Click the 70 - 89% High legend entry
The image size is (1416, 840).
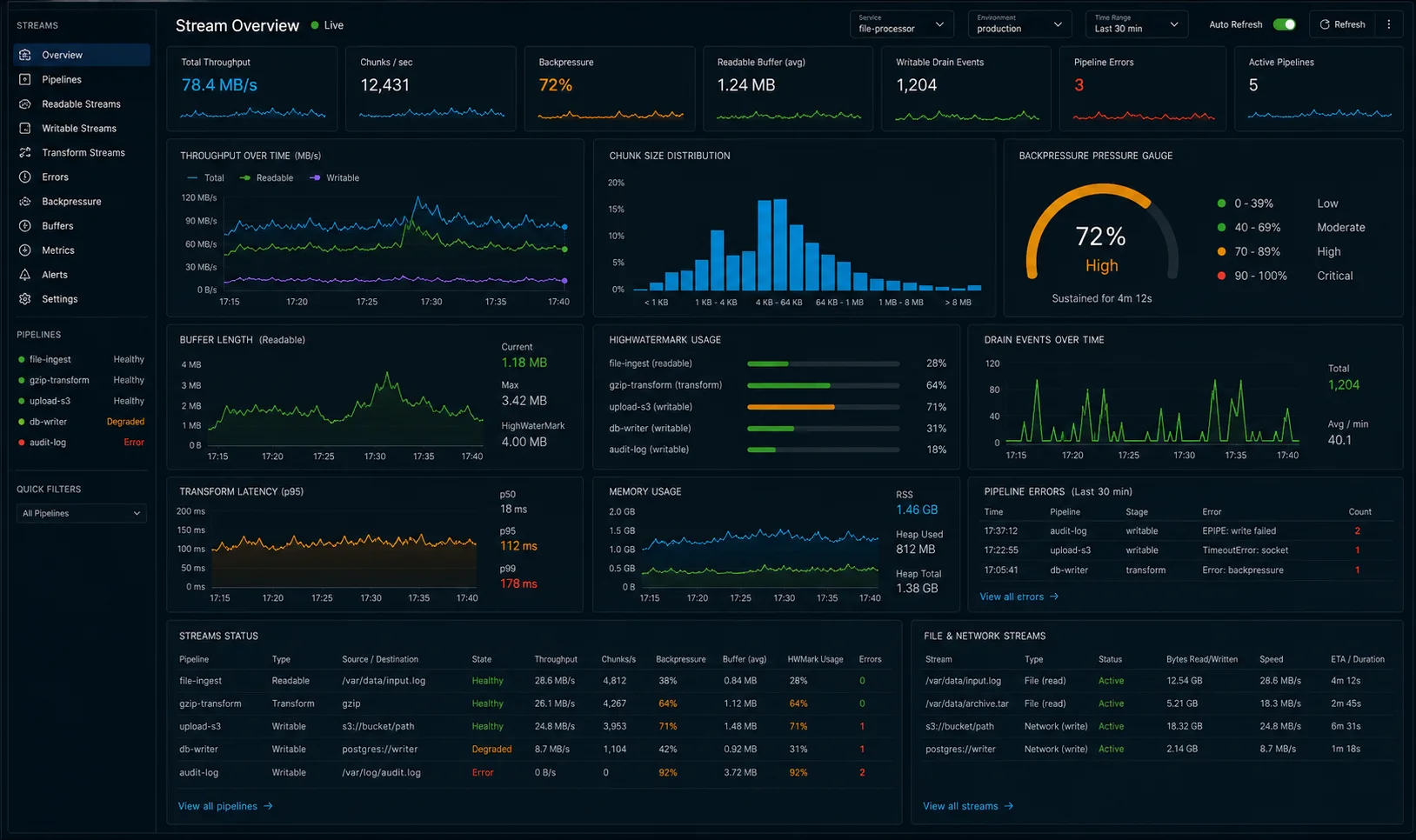1279,251
